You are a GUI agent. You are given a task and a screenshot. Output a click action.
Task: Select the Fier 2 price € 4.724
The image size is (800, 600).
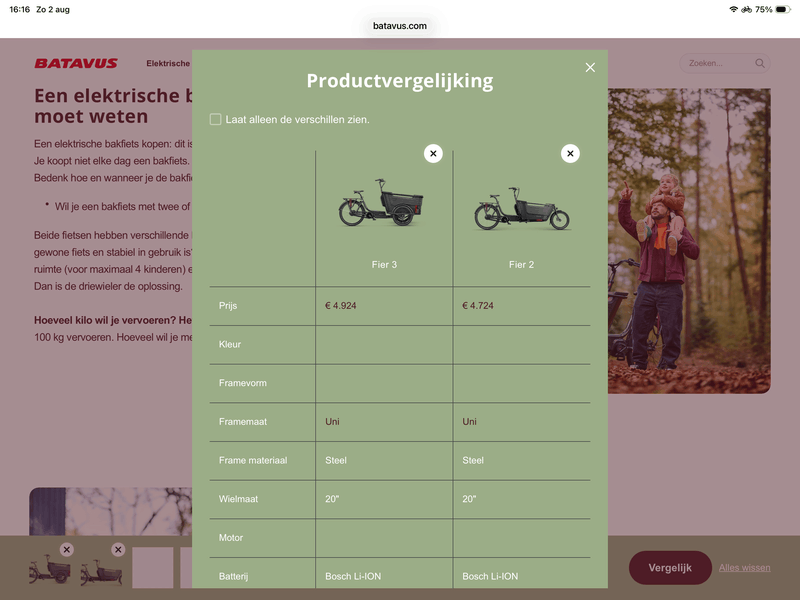pos(478,306)
